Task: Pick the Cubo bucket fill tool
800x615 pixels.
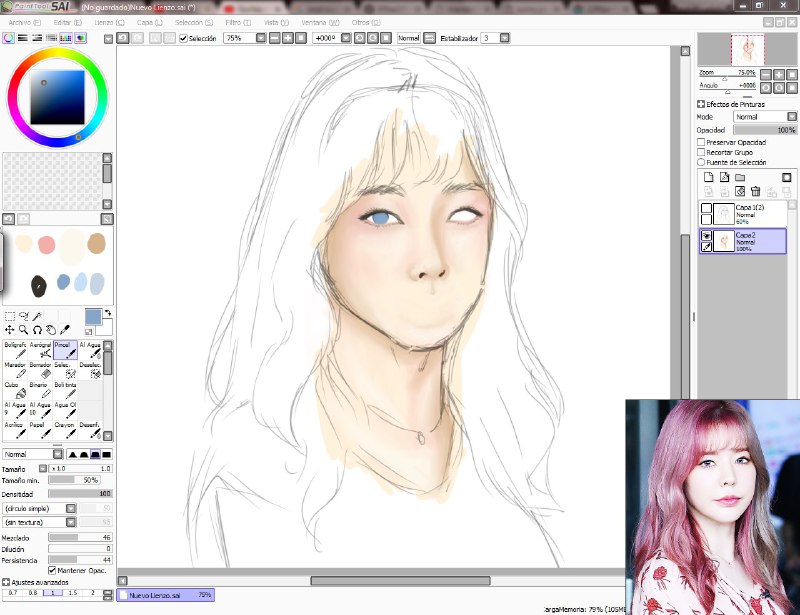Action: [14, 391]
